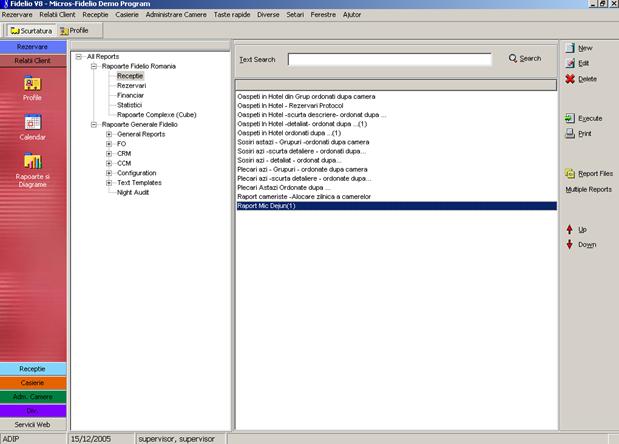Click the Edit report icon

(570, 63)
